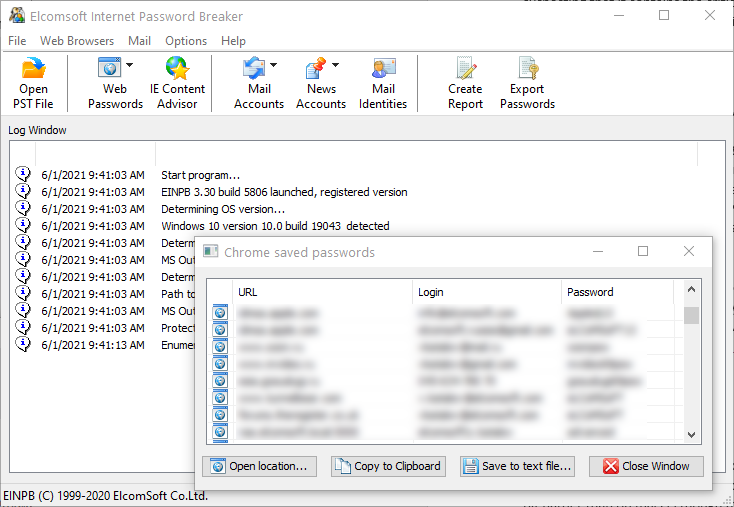Close the Chrome saved passwords dialog via X

(689, 251)
